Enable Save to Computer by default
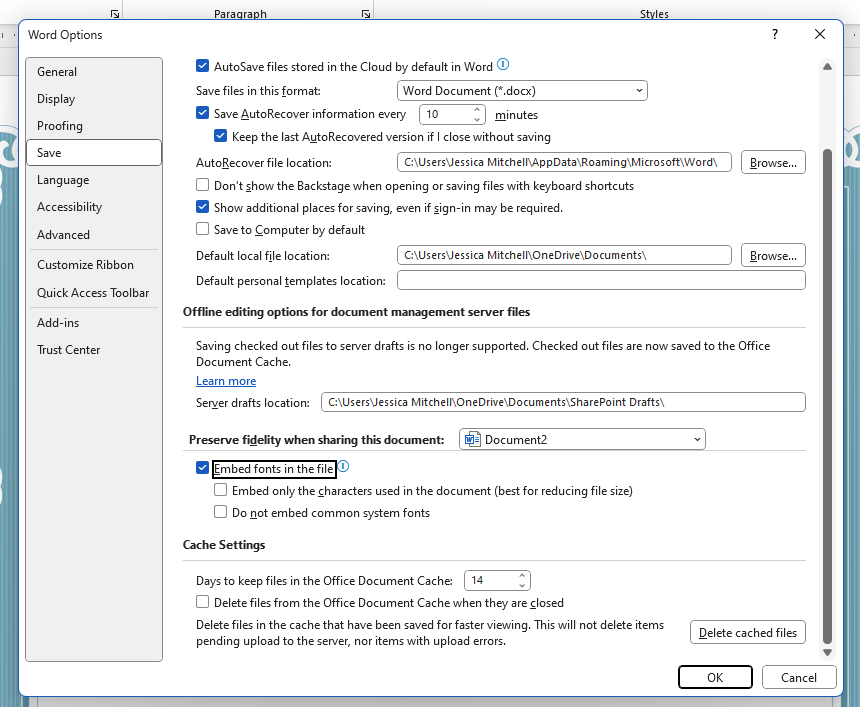The image size is (860, 707). (202, 229)
